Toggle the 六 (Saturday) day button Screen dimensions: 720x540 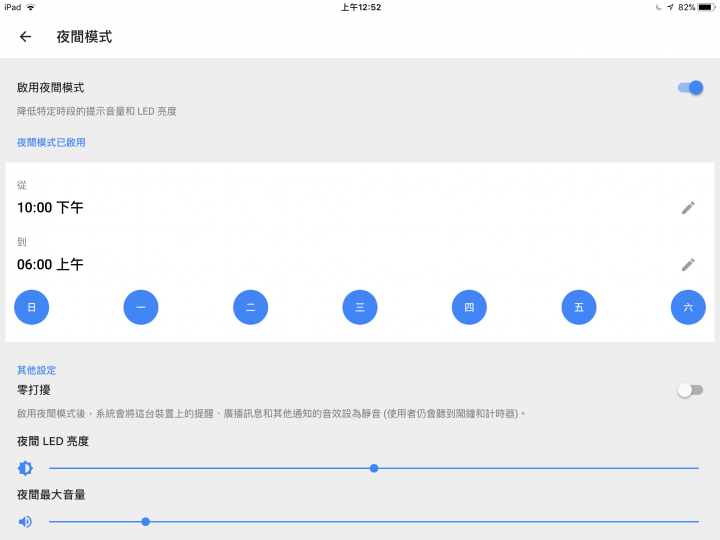[688, 307]
